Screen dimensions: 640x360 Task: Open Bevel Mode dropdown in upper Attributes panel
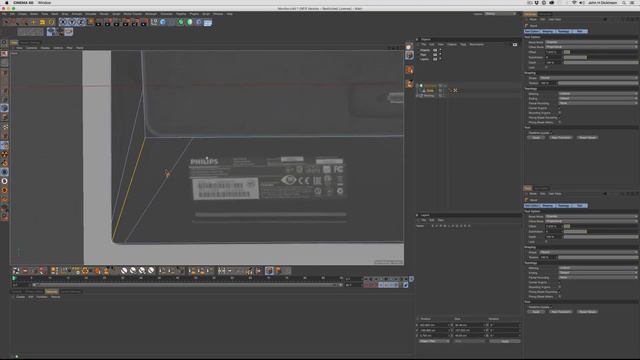591,42
